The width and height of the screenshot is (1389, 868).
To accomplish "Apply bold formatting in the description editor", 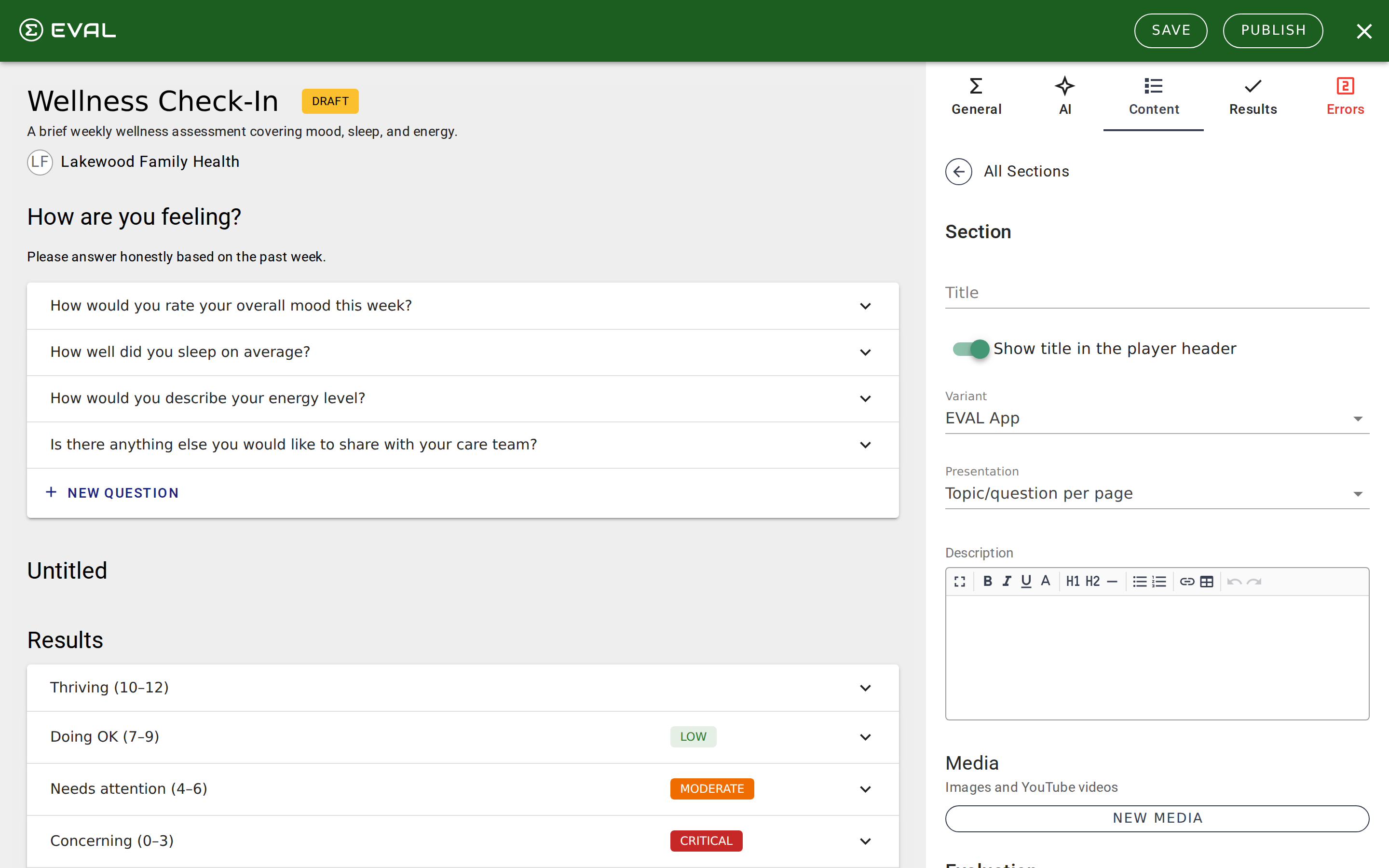I will tap(988, 581).
